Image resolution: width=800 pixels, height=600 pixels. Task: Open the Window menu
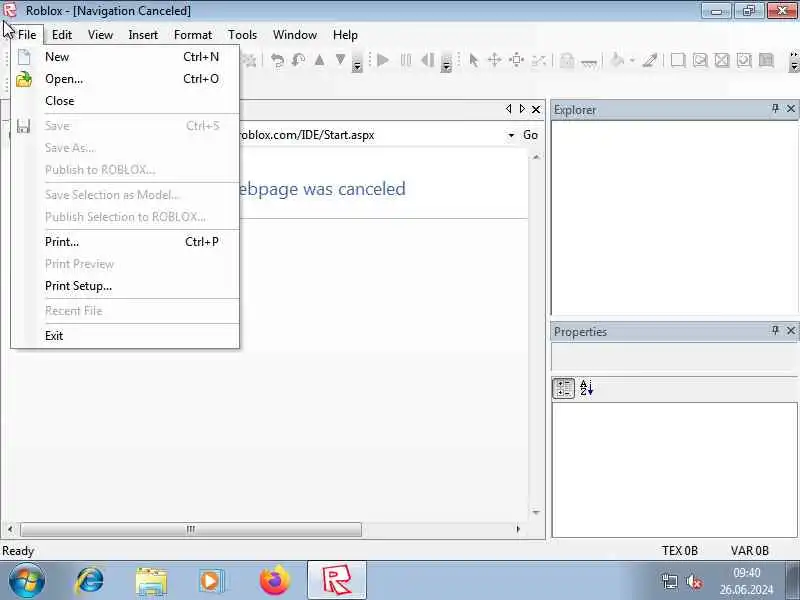[295, 35]
